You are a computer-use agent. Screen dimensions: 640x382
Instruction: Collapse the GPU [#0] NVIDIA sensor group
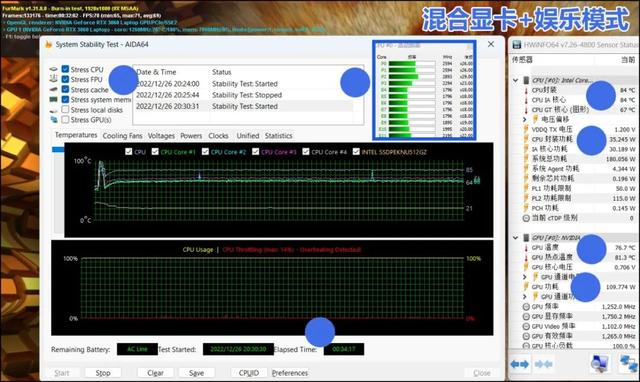(x=516, y=238)
